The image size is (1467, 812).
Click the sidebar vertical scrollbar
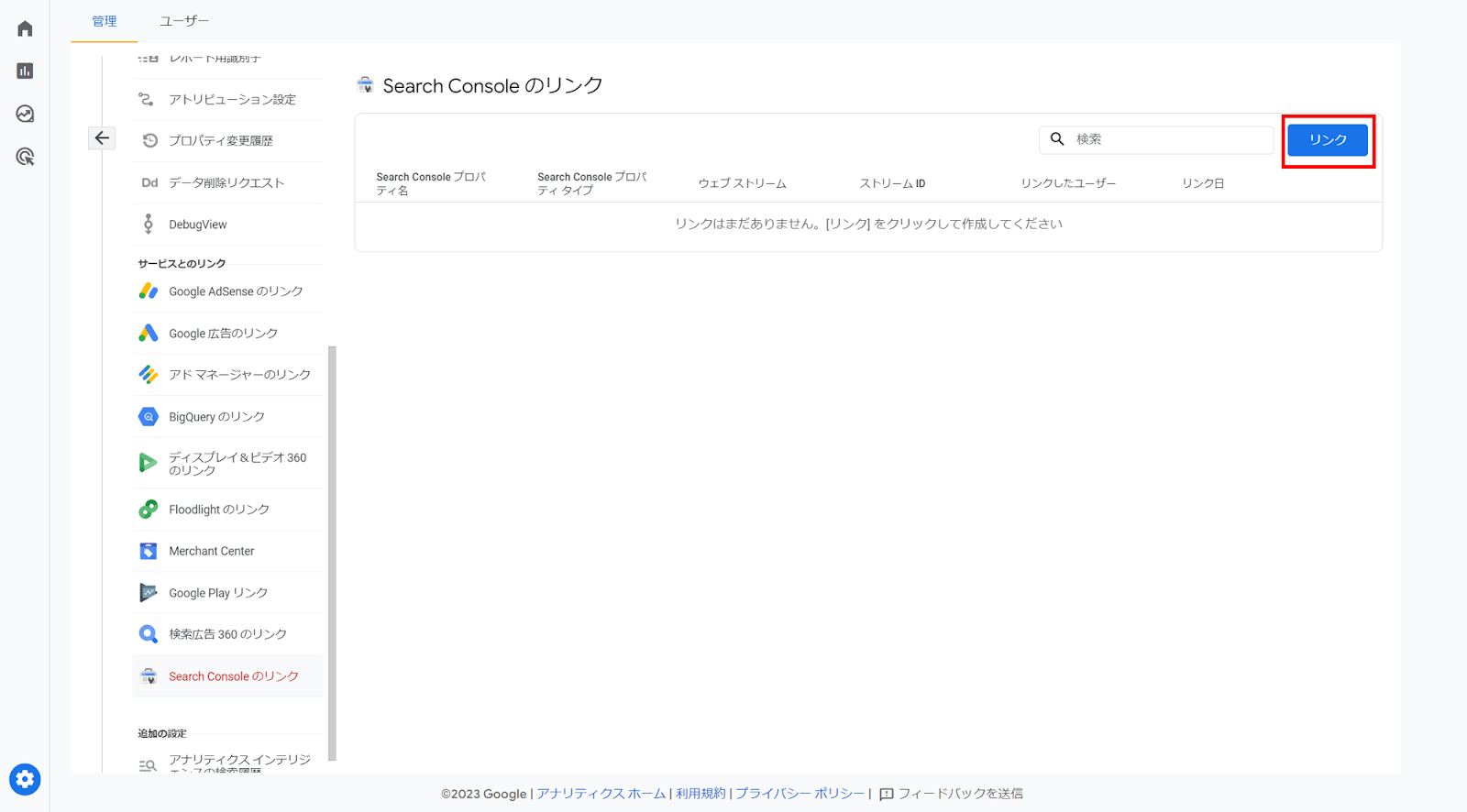(332, 550)
